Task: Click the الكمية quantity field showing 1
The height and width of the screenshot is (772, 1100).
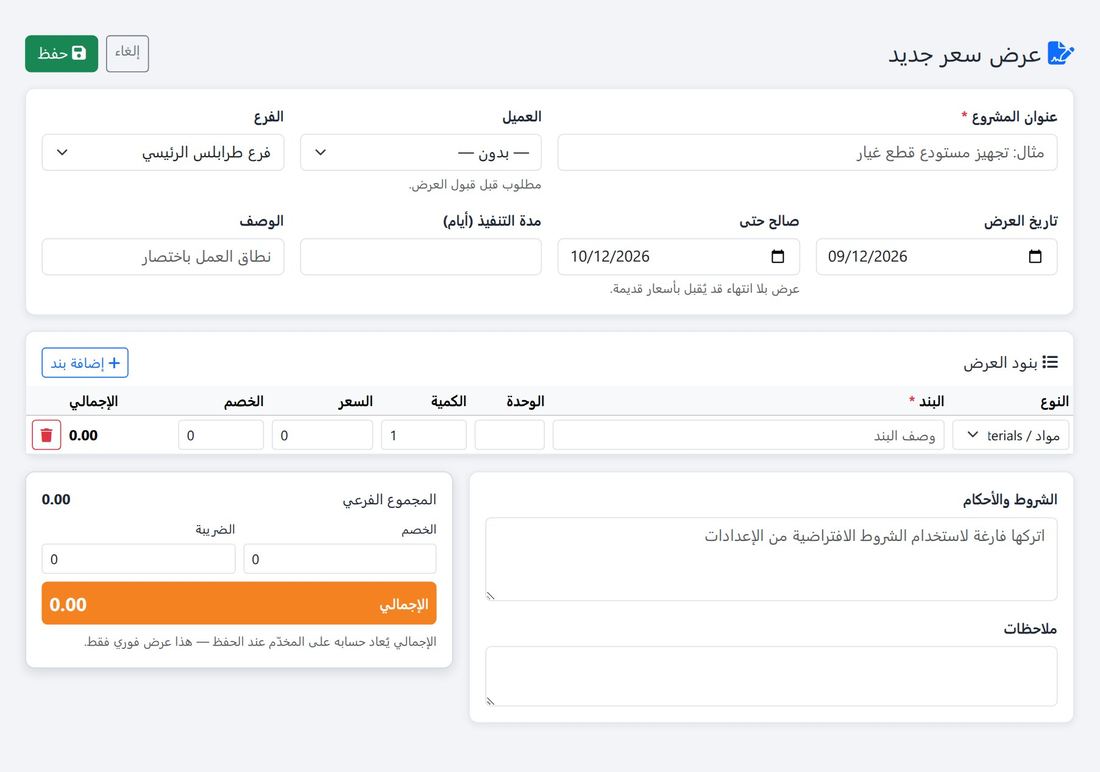Action: click(x=424, y=435)
